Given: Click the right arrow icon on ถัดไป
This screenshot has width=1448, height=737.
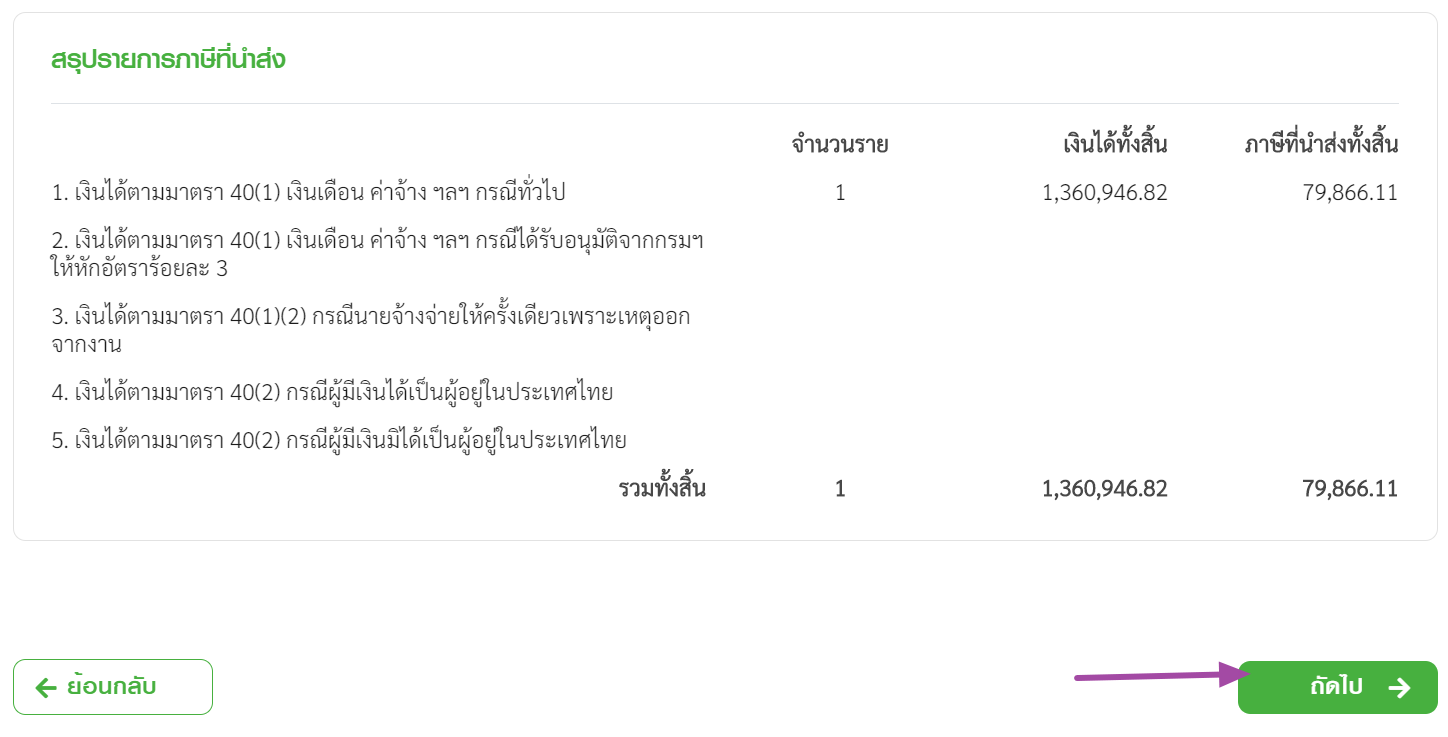Looking at the screenshot, I should tap(1399, 688).
